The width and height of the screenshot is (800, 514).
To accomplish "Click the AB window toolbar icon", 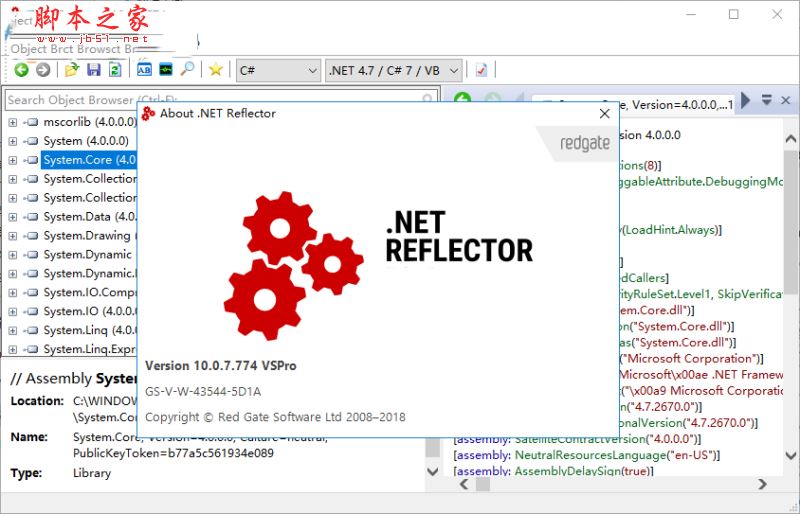I will tap(144, 69).
